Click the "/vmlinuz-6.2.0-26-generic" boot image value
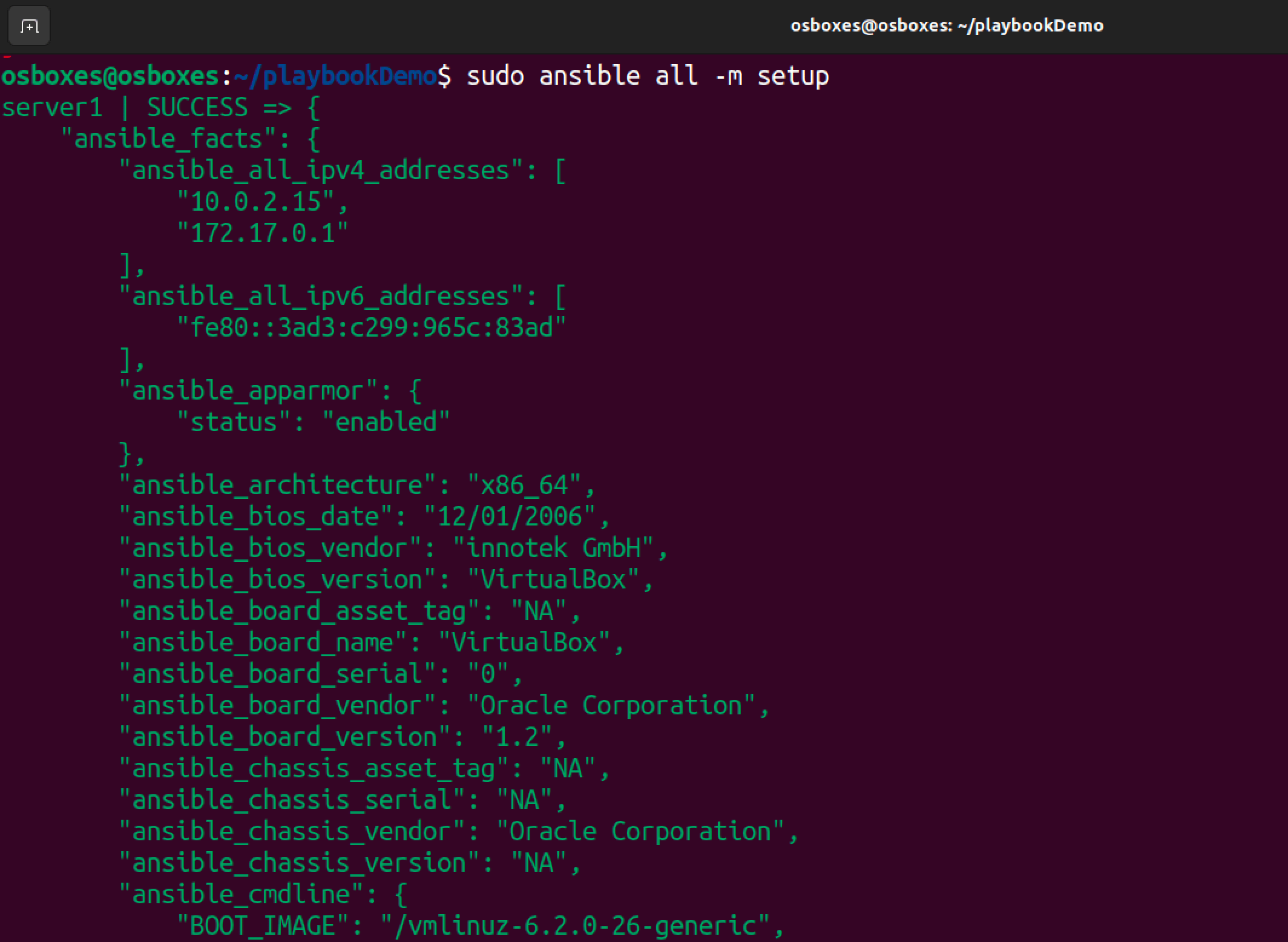 coord(575,926)
